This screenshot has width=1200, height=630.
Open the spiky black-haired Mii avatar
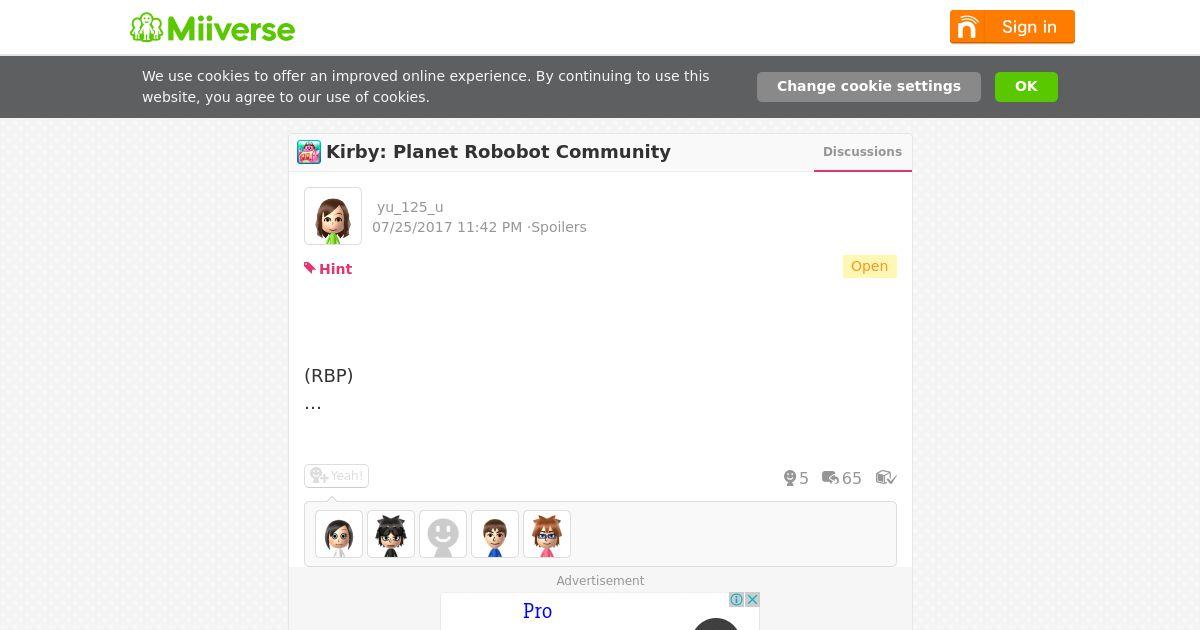pos(391,534)
